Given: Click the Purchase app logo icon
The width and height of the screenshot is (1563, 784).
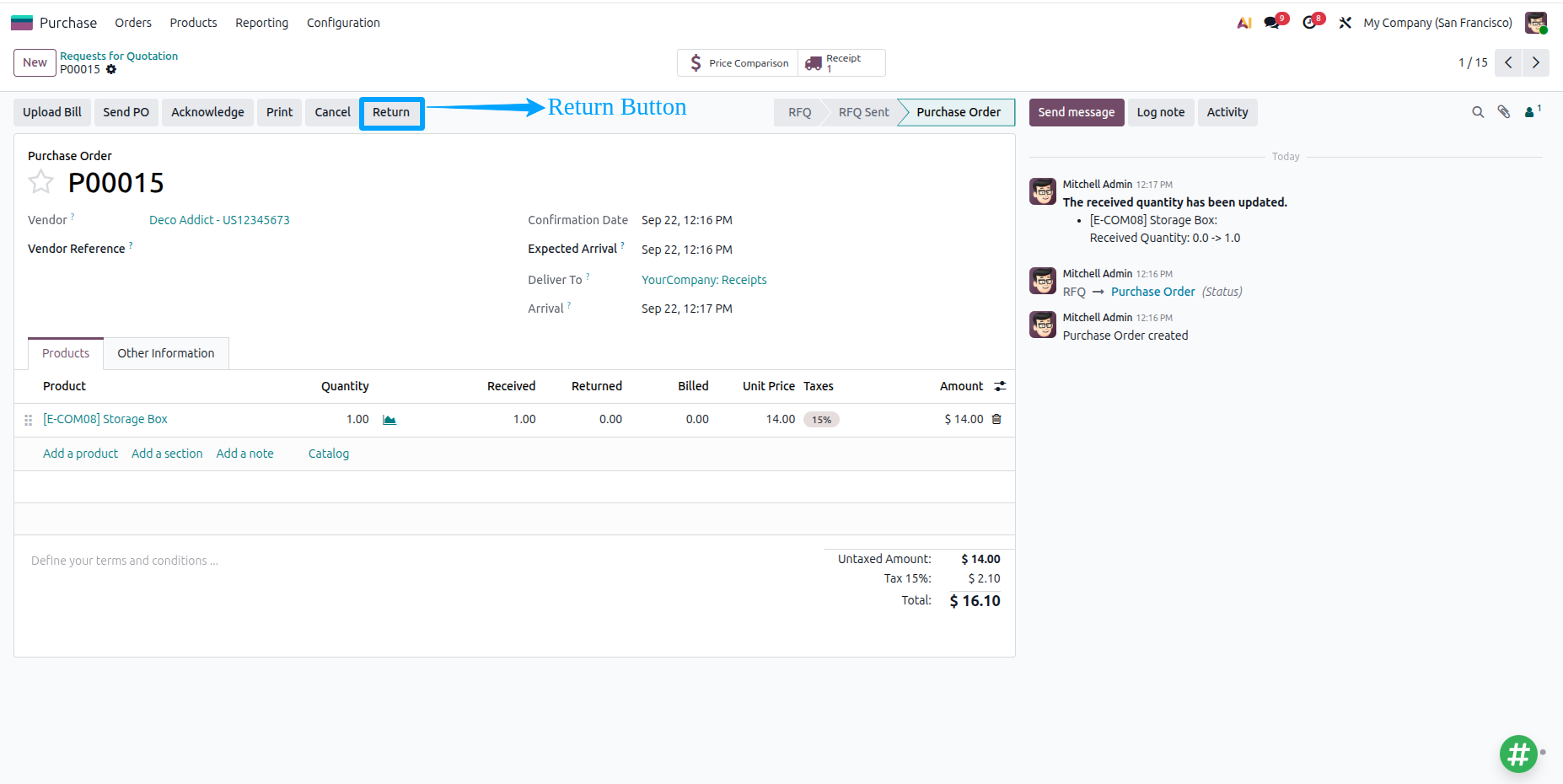Looking at the screenshot, I should click(22, 23).
